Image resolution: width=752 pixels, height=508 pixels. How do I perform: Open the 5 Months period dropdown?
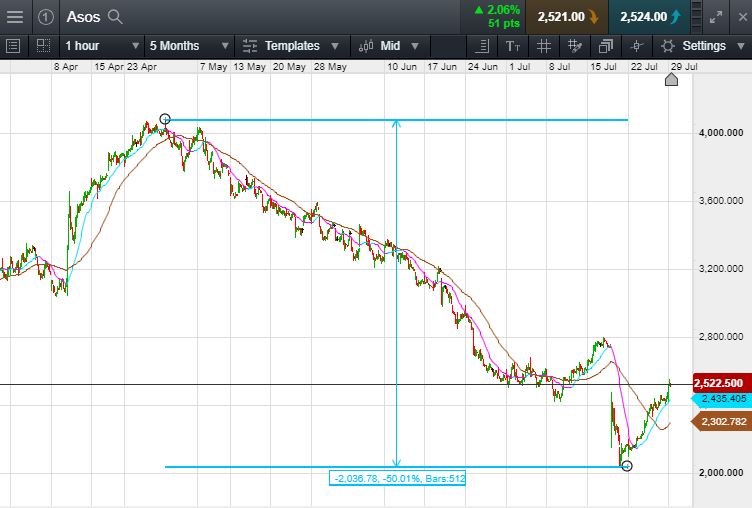tap(189, 46)
